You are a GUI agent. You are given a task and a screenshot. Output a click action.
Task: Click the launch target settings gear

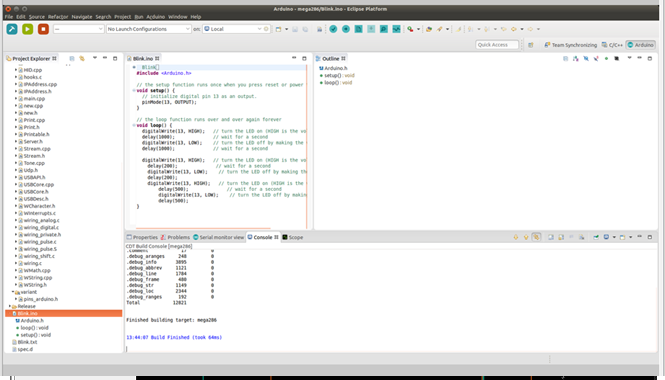pos(266,29)
